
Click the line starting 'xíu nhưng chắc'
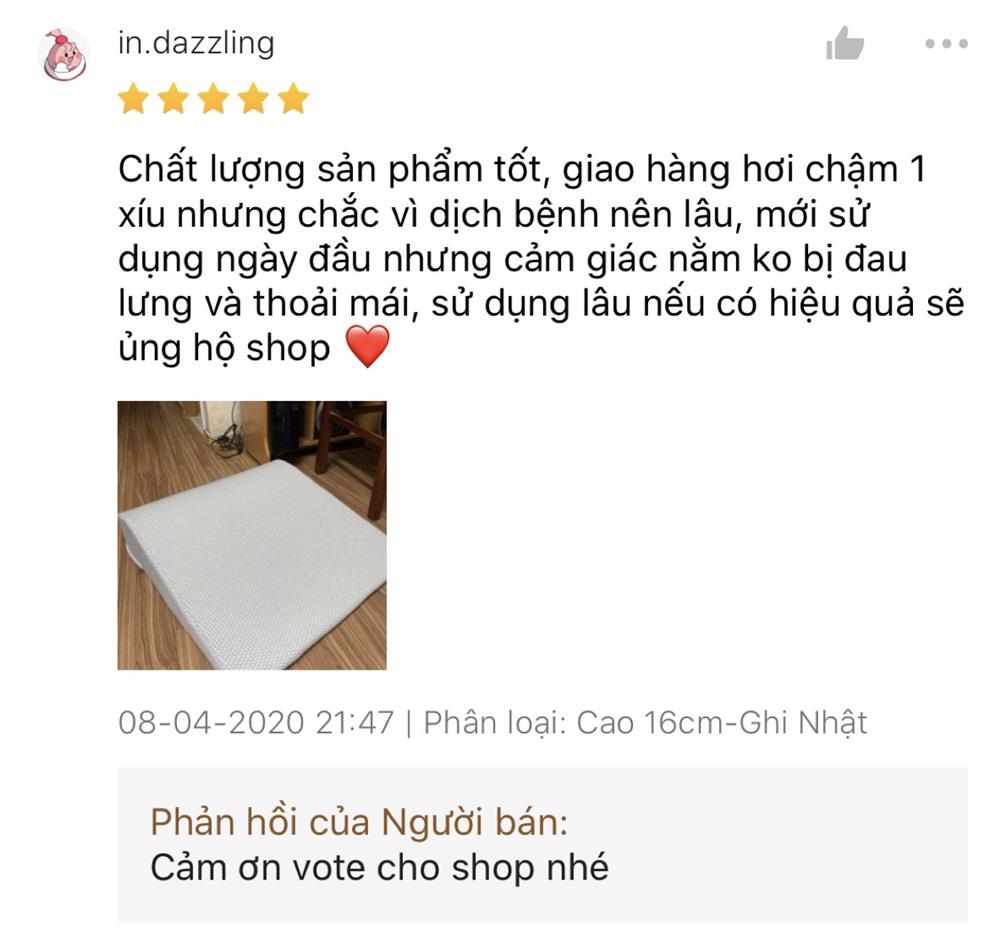493,215
